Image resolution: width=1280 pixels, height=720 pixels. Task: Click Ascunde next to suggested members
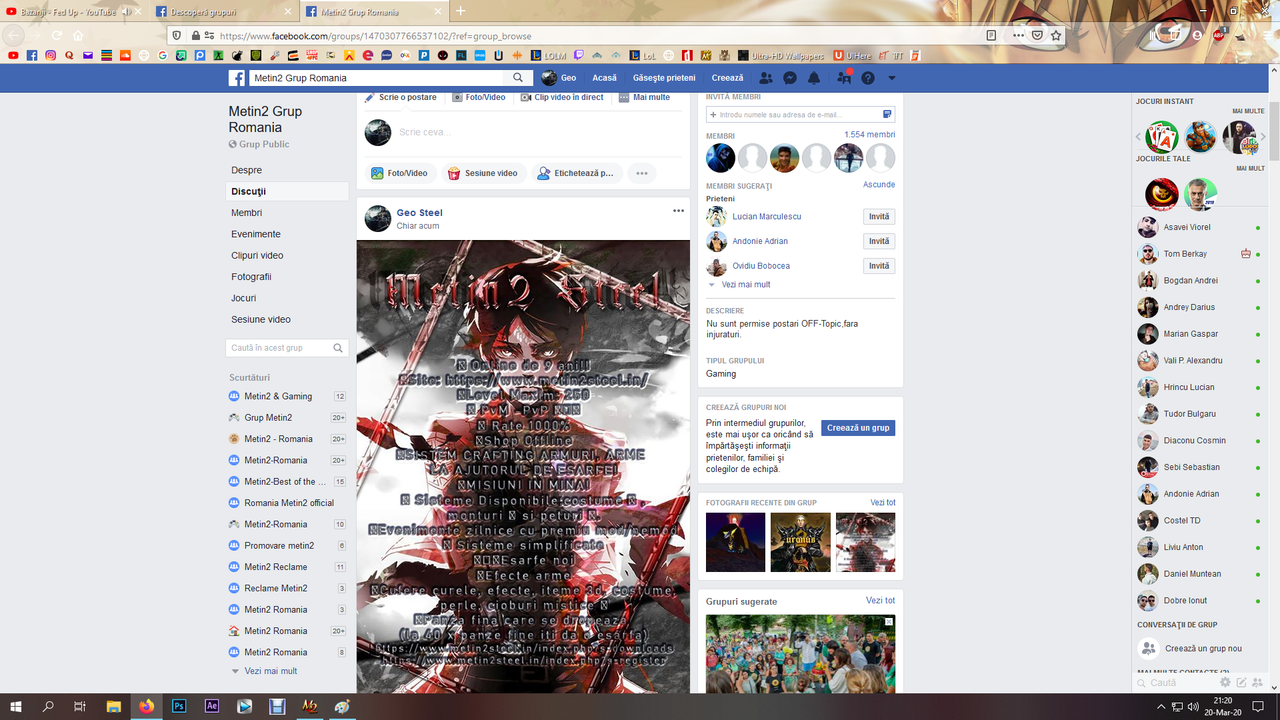tap(879, 185)
